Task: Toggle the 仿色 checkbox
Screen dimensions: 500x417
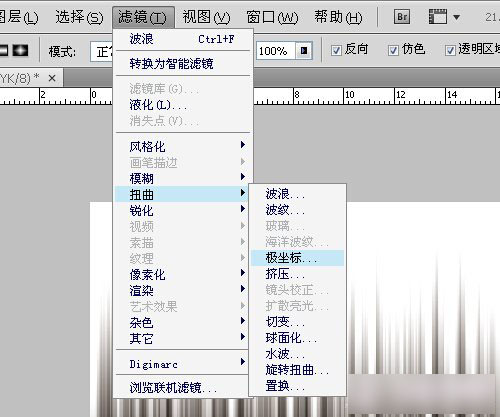Action: 393,50
